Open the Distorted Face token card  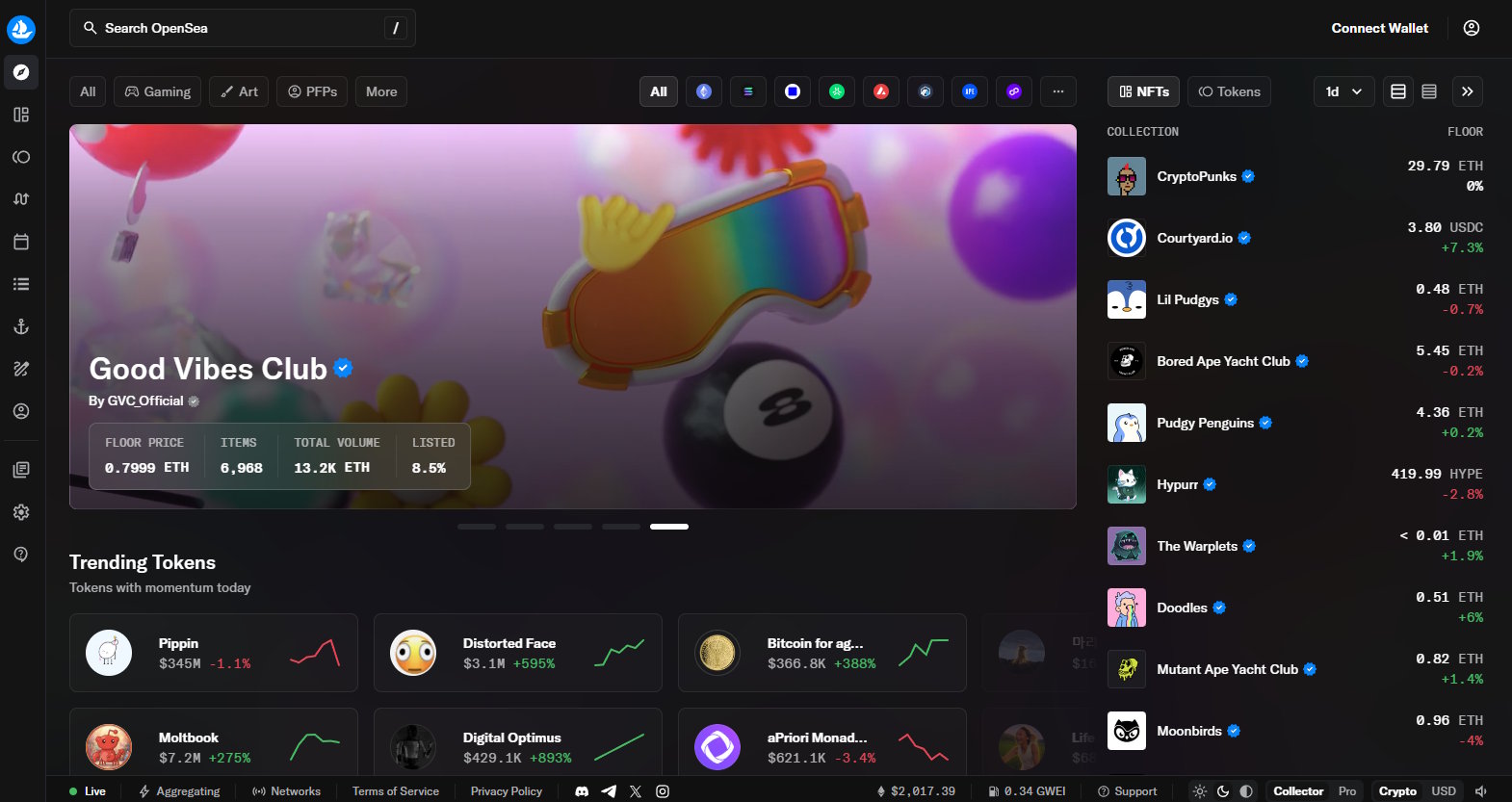pyautogui.click(x=518, y=653)
